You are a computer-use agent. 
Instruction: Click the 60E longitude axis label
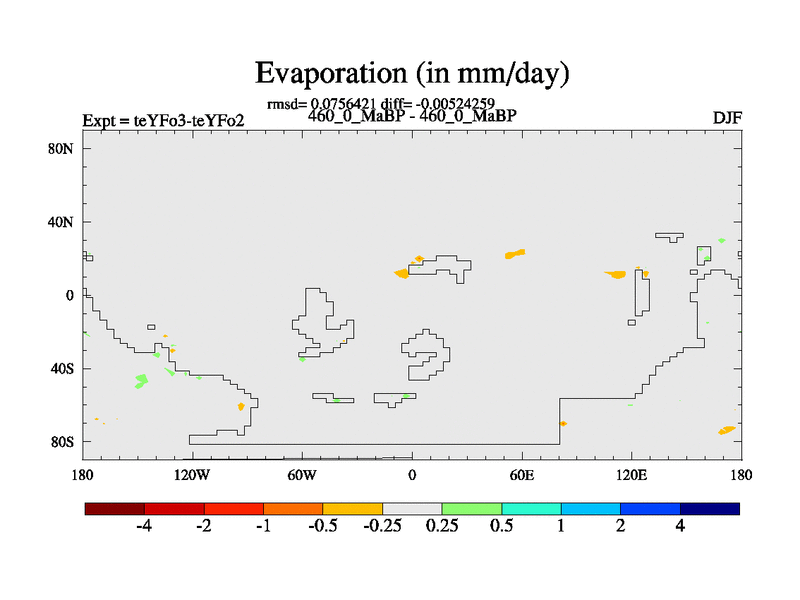tap(522, 473)
